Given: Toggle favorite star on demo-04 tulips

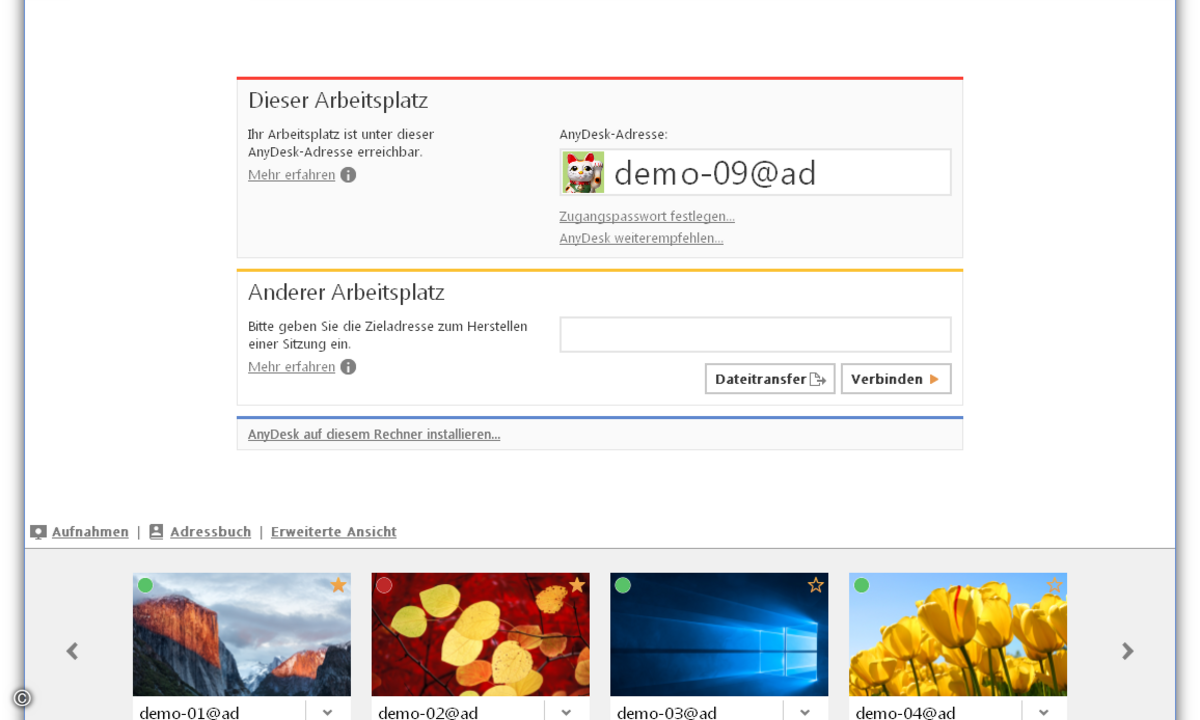Looking at the screenshot, I should 1054,585.
